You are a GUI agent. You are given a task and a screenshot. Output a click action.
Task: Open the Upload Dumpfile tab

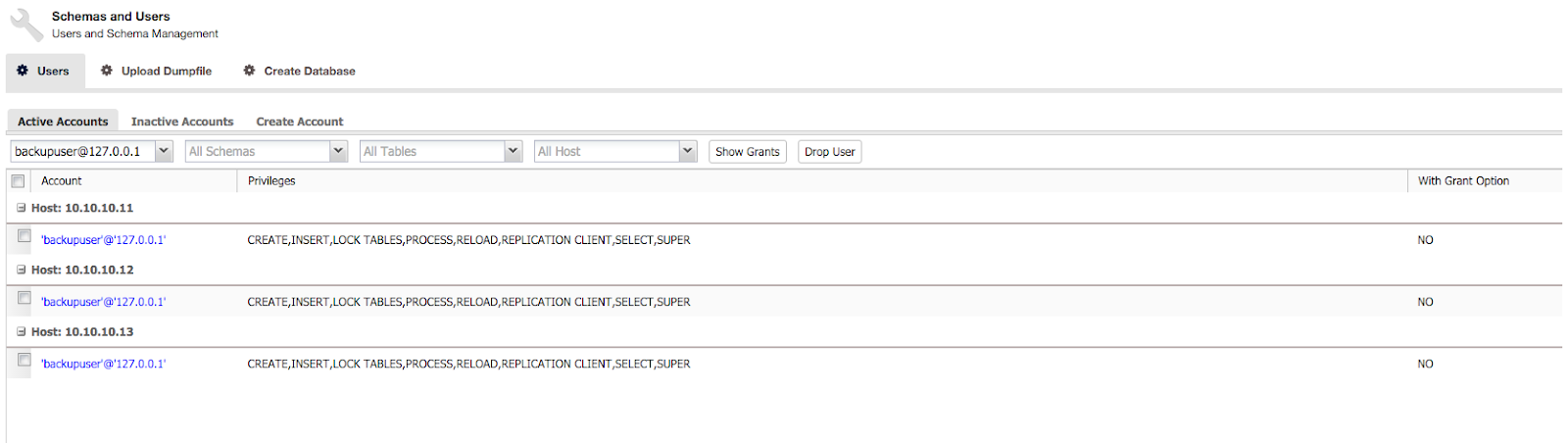pyautogui.click(x=157, y=71)
